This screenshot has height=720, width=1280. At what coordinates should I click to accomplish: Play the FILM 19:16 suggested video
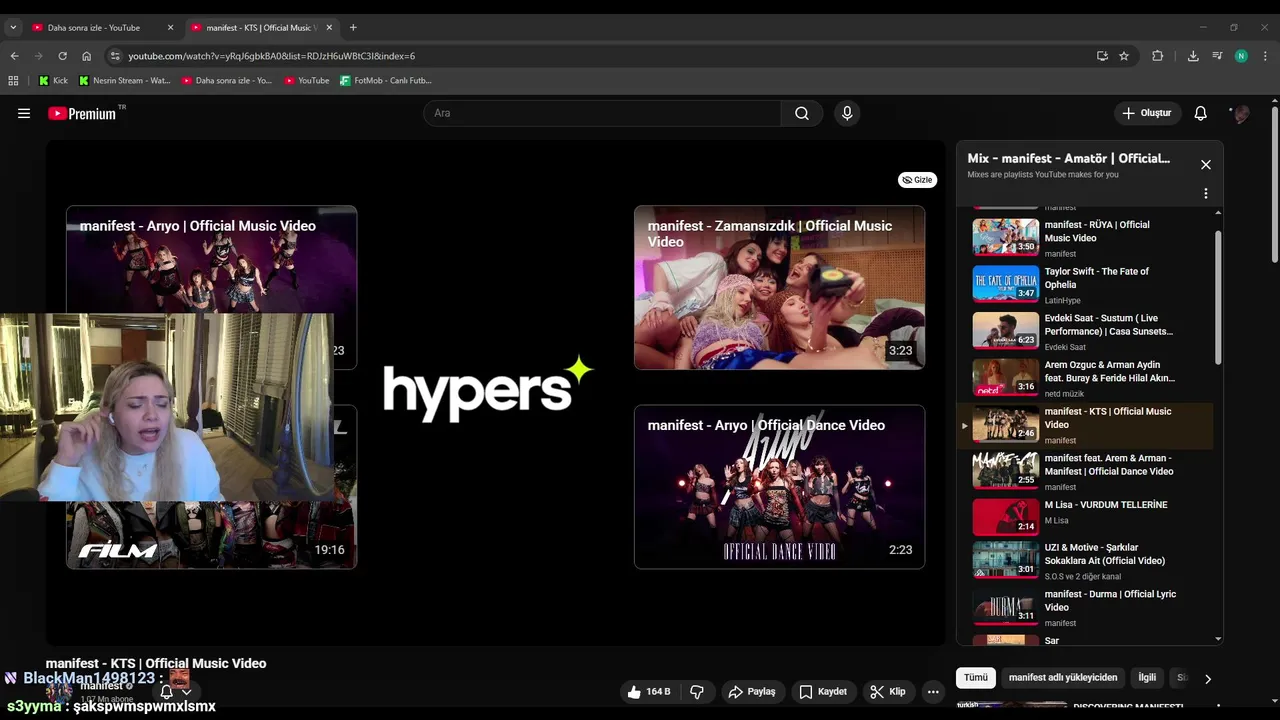point(211,535)
